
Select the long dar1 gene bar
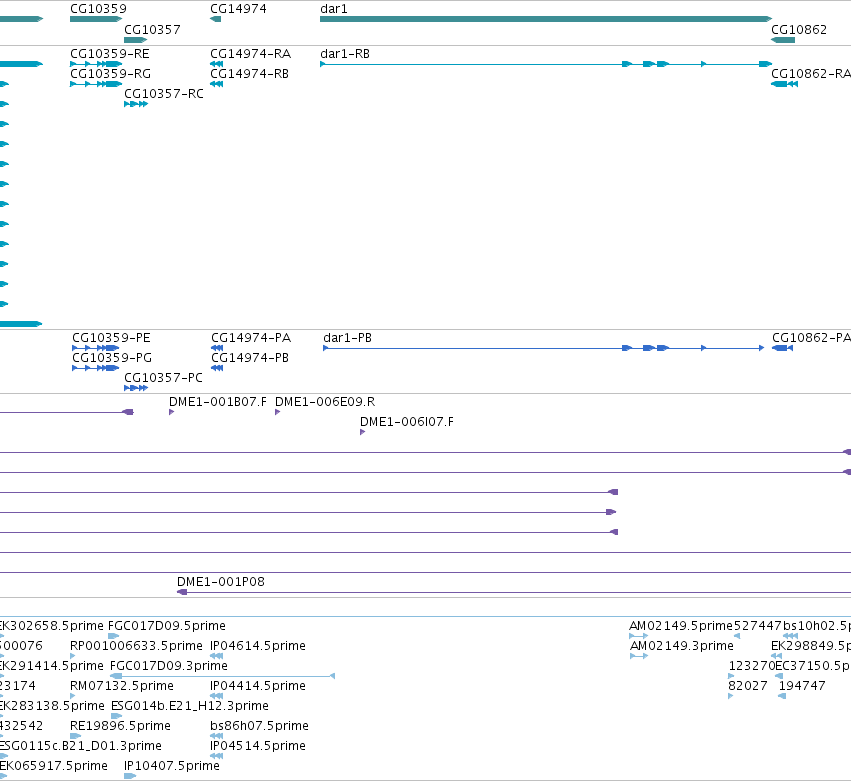546,19
